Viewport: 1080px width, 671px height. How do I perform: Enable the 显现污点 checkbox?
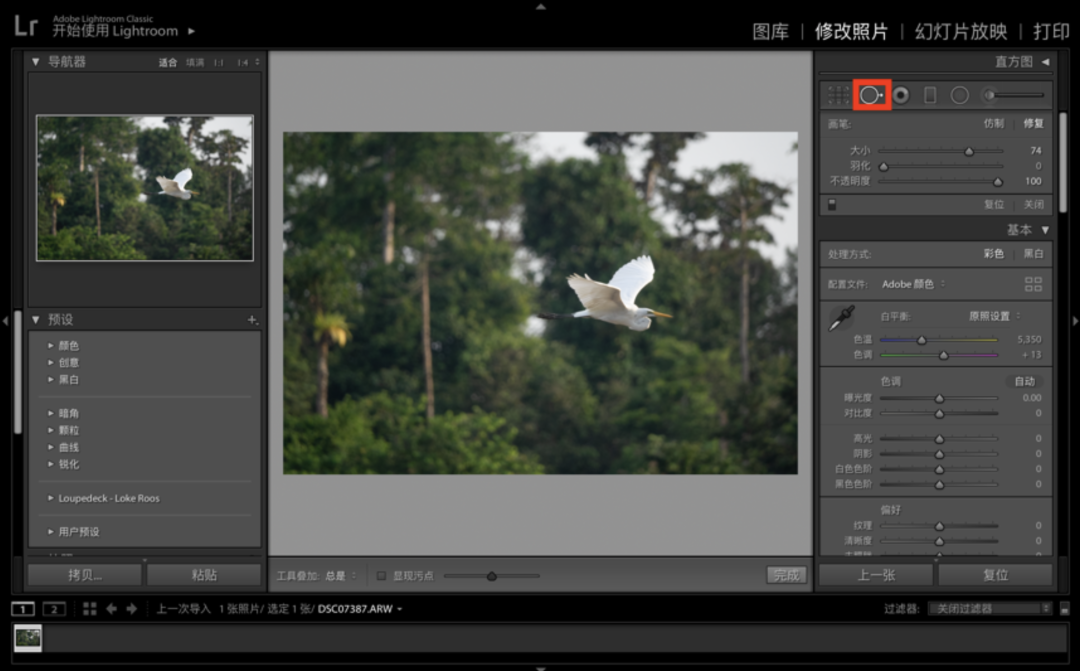click(382, 575)
